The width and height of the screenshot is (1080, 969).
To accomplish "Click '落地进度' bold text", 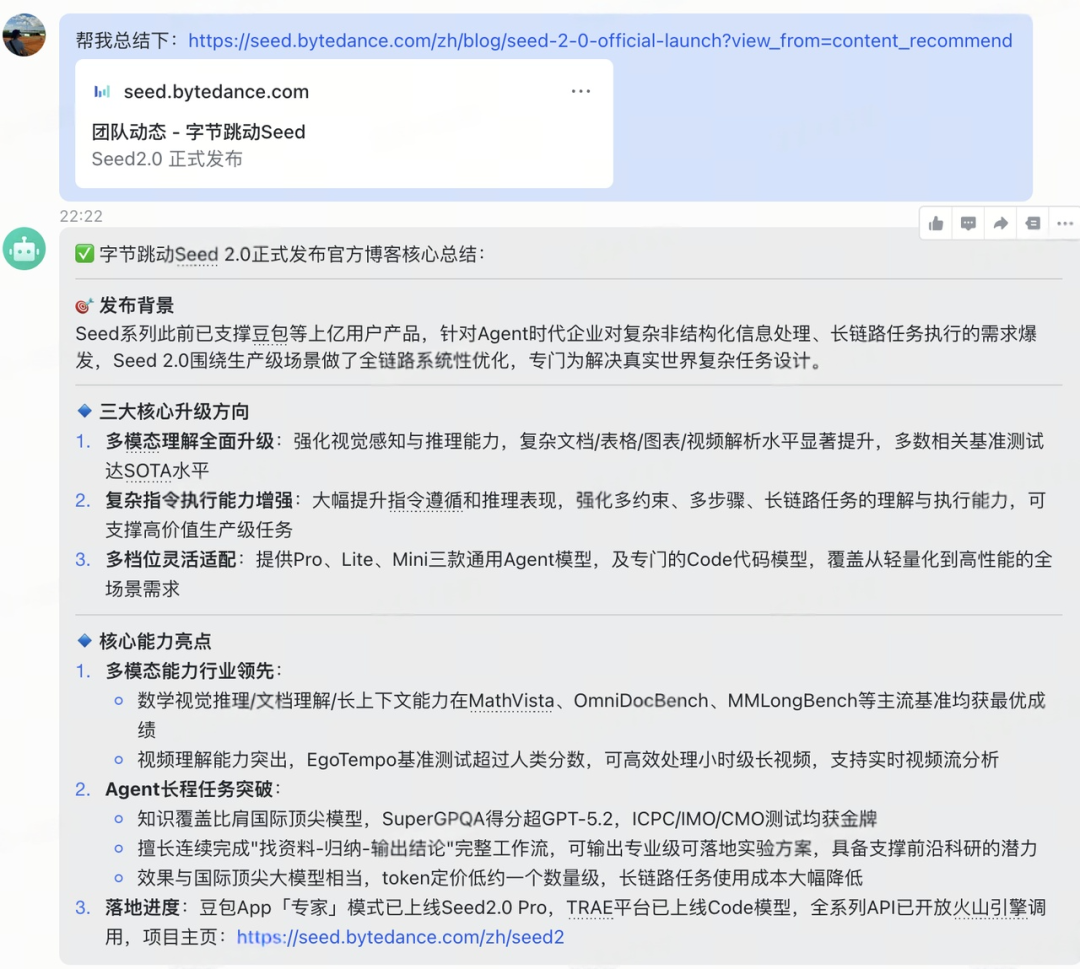I will pos(143,908).
